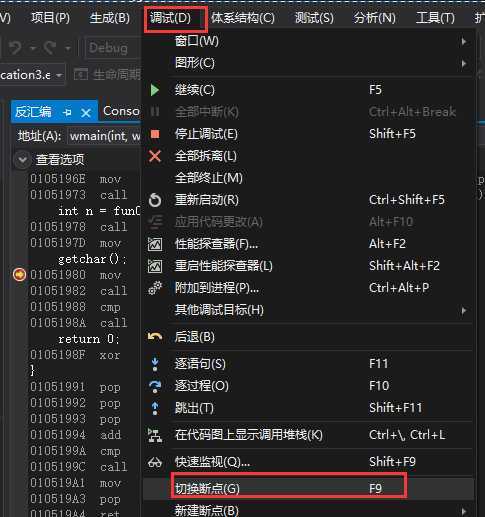
Task: Click the Restart circular arrow icon
Action: pyautogui.click(x=155, y=200)
